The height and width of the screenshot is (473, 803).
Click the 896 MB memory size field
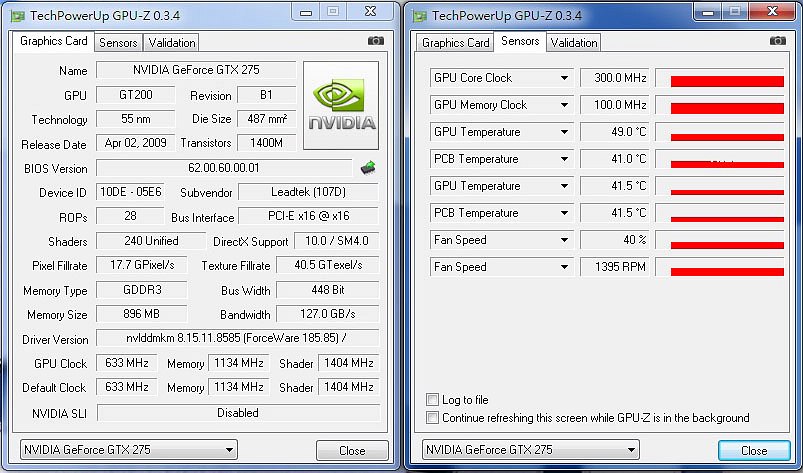(x=141, y=314)
